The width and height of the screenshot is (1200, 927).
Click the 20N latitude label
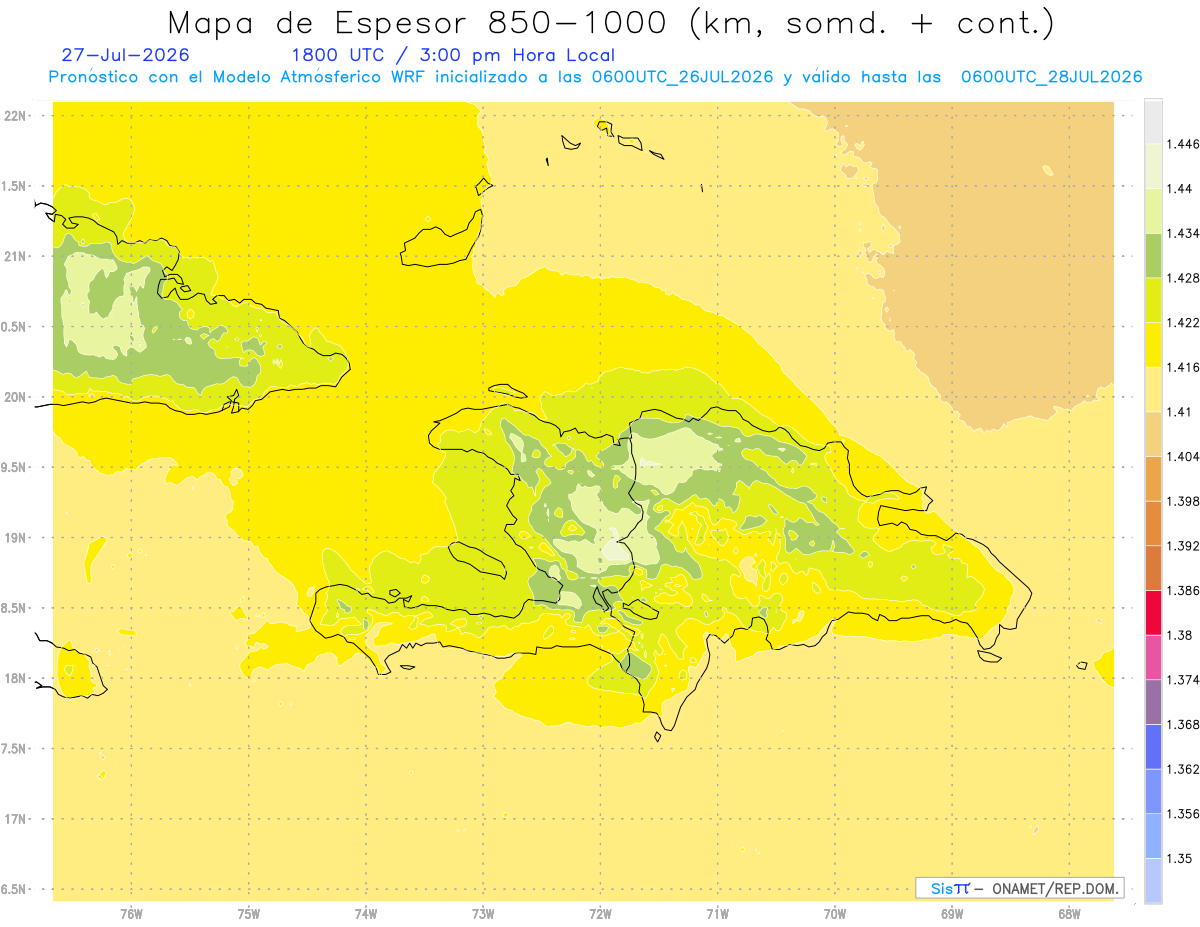click(16, 397)
